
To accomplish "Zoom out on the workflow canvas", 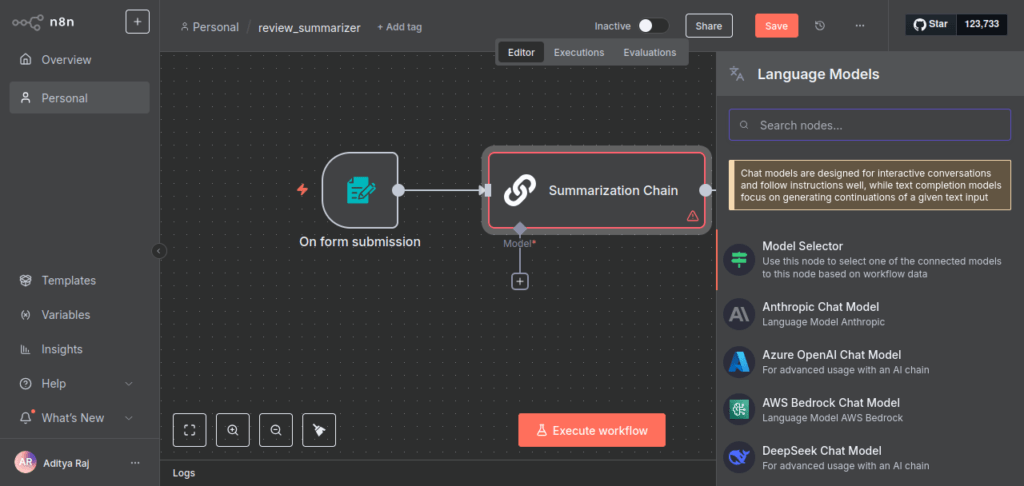I will [276, 430].
